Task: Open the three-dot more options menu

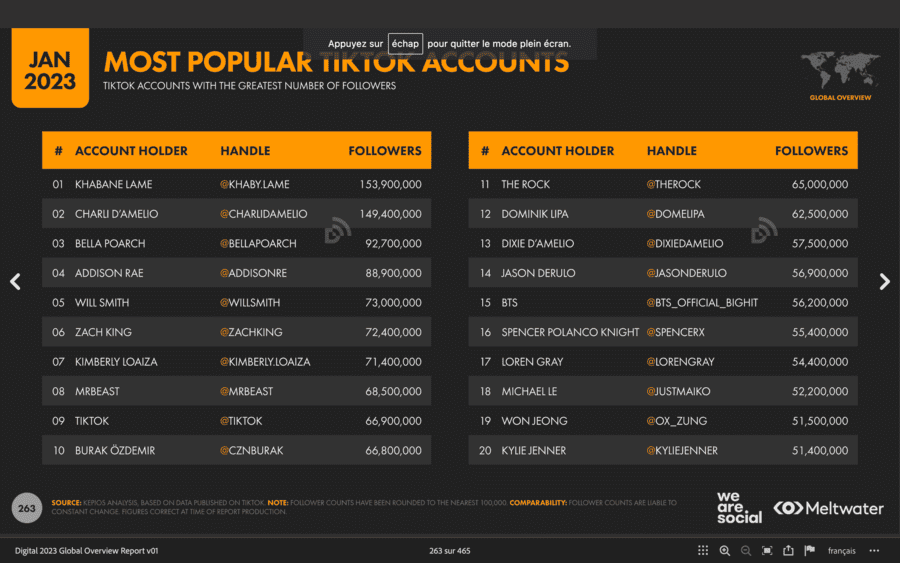Action: [874, 551]
